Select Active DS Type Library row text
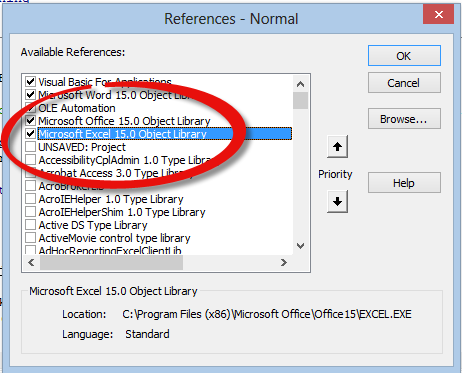 [x=93, y=225]
